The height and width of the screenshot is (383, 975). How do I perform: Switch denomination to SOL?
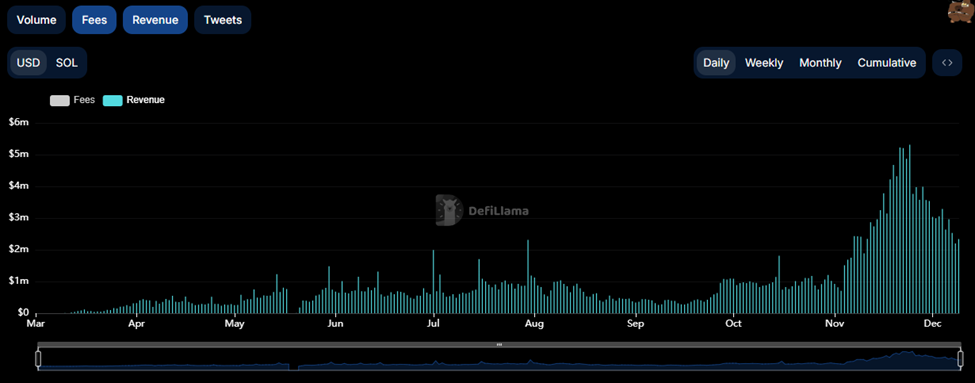[x=67, y=63]
